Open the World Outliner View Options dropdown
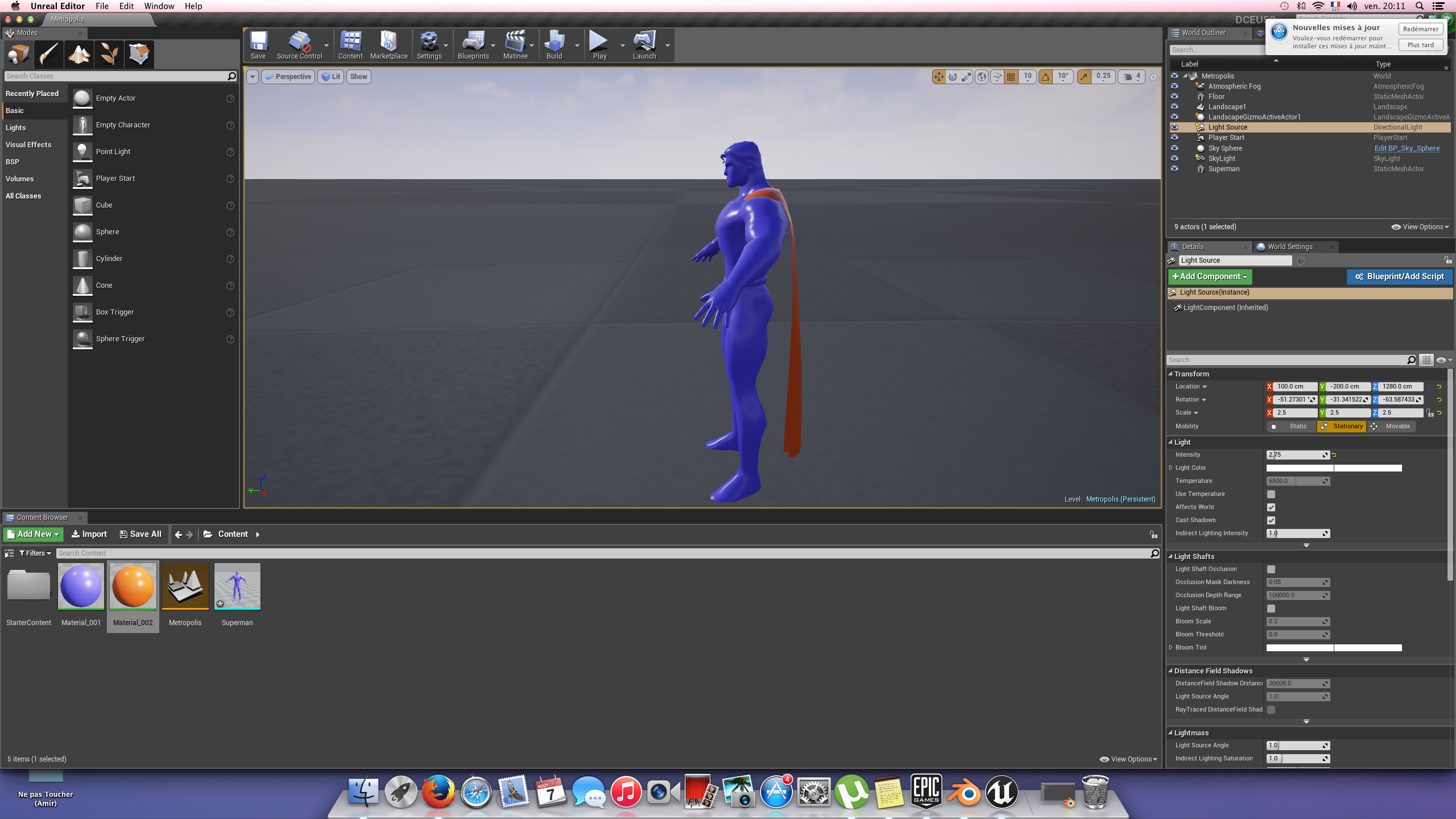The height and width of the screenshot is (819, 1456). tap(1420, 227)
